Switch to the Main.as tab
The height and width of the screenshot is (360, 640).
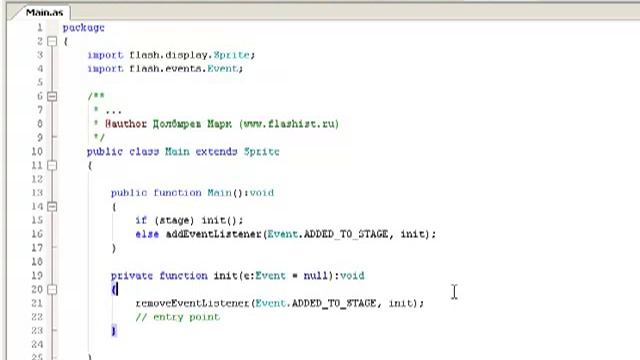click(x=44, y=13)
